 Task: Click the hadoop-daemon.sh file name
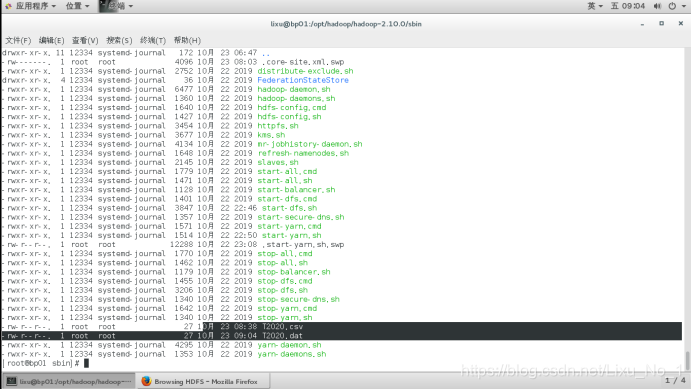point(294,89)
